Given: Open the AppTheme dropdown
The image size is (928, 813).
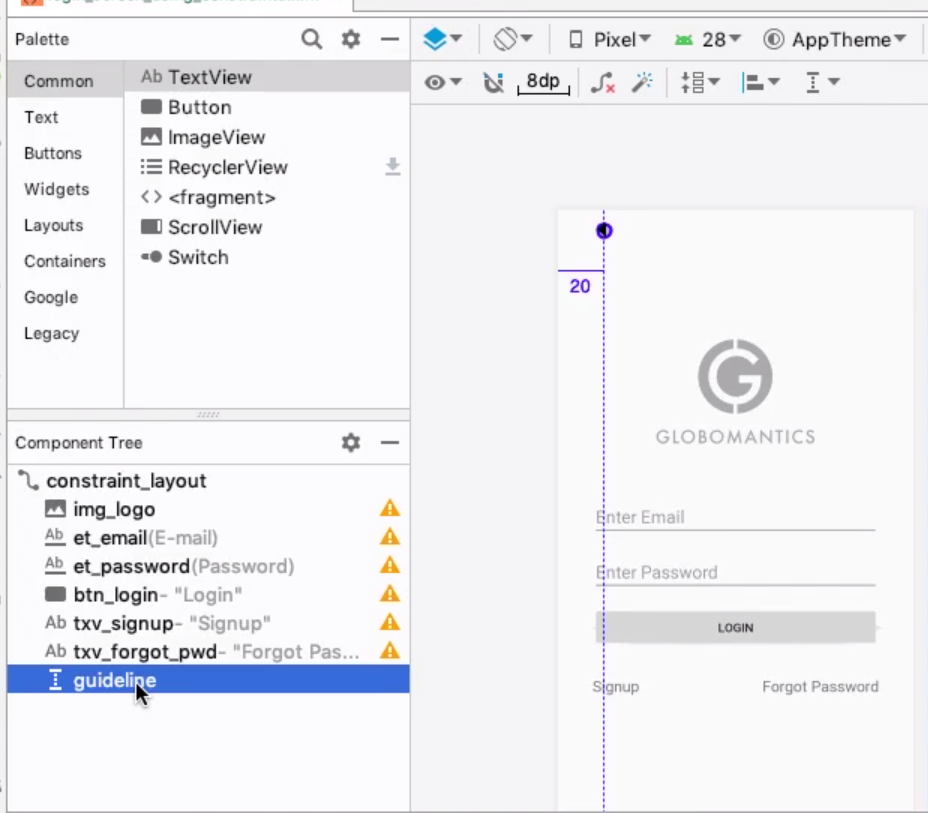Looking at the screenshot, I should click(x=834, y=40).
